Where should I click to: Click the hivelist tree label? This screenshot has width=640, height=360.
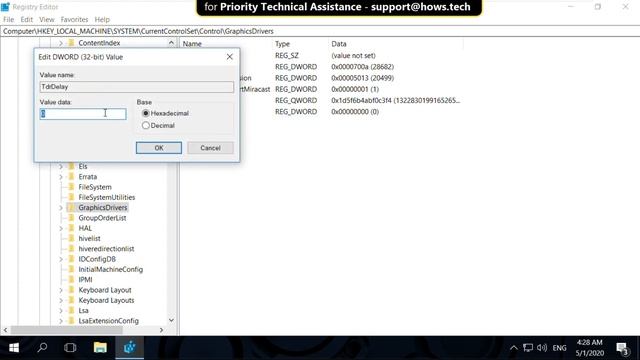(89, 238)
